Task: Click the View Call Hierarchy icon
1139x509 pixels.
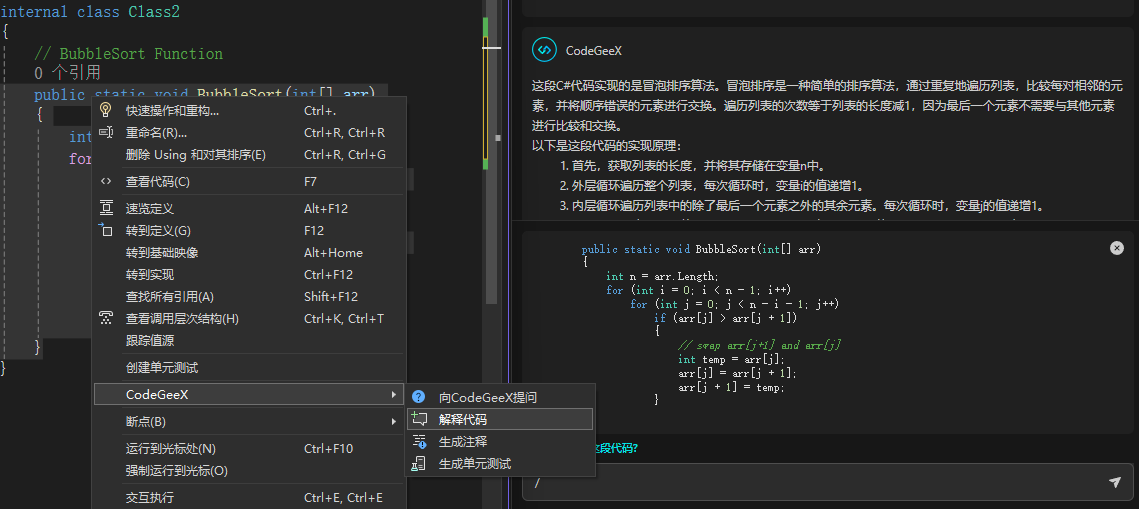Action: click(x=106, y=319)
